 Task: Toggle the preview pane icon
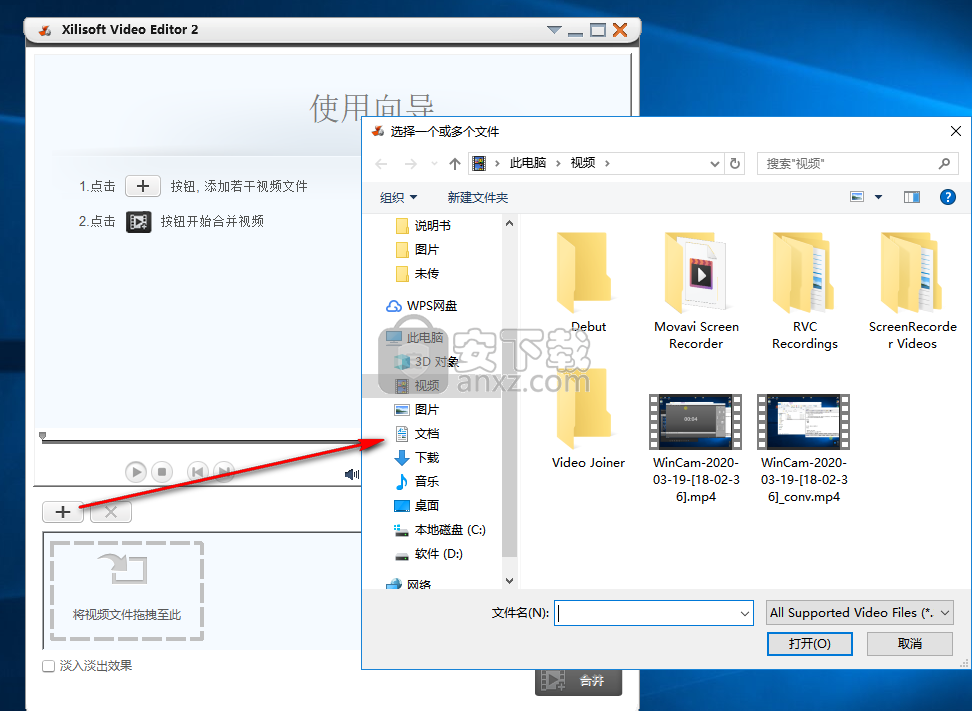911,197
